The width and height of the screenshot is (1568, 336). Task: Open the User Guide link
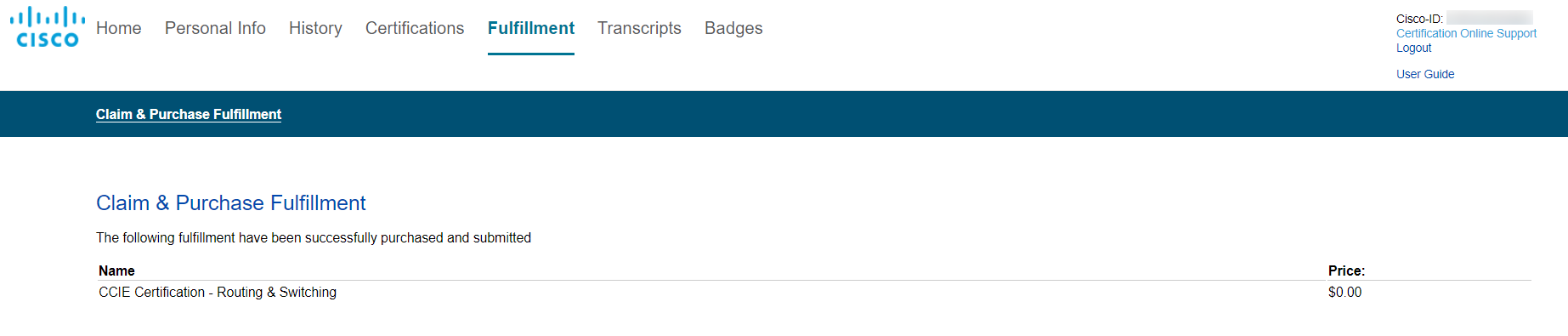(x=1425, y=74)
